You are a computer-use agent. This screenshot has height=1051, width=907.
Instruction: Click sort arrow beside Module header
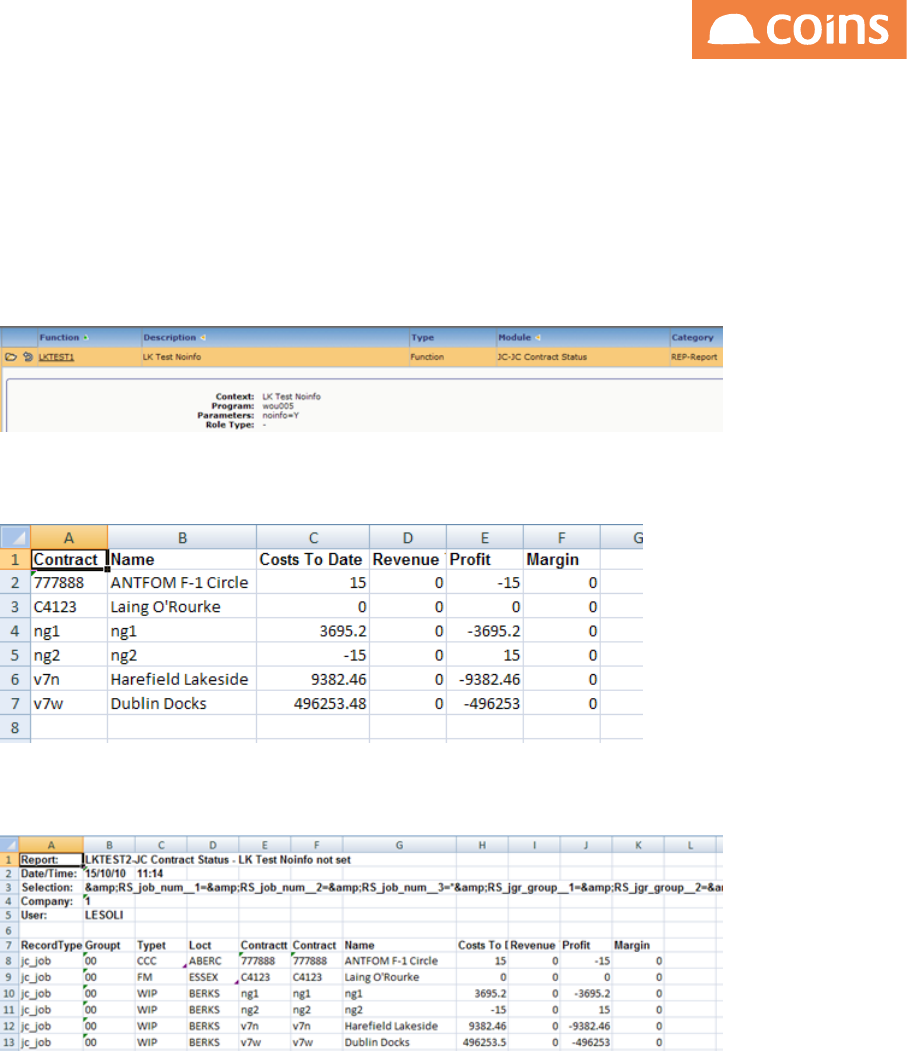click(x=538, y=338)
